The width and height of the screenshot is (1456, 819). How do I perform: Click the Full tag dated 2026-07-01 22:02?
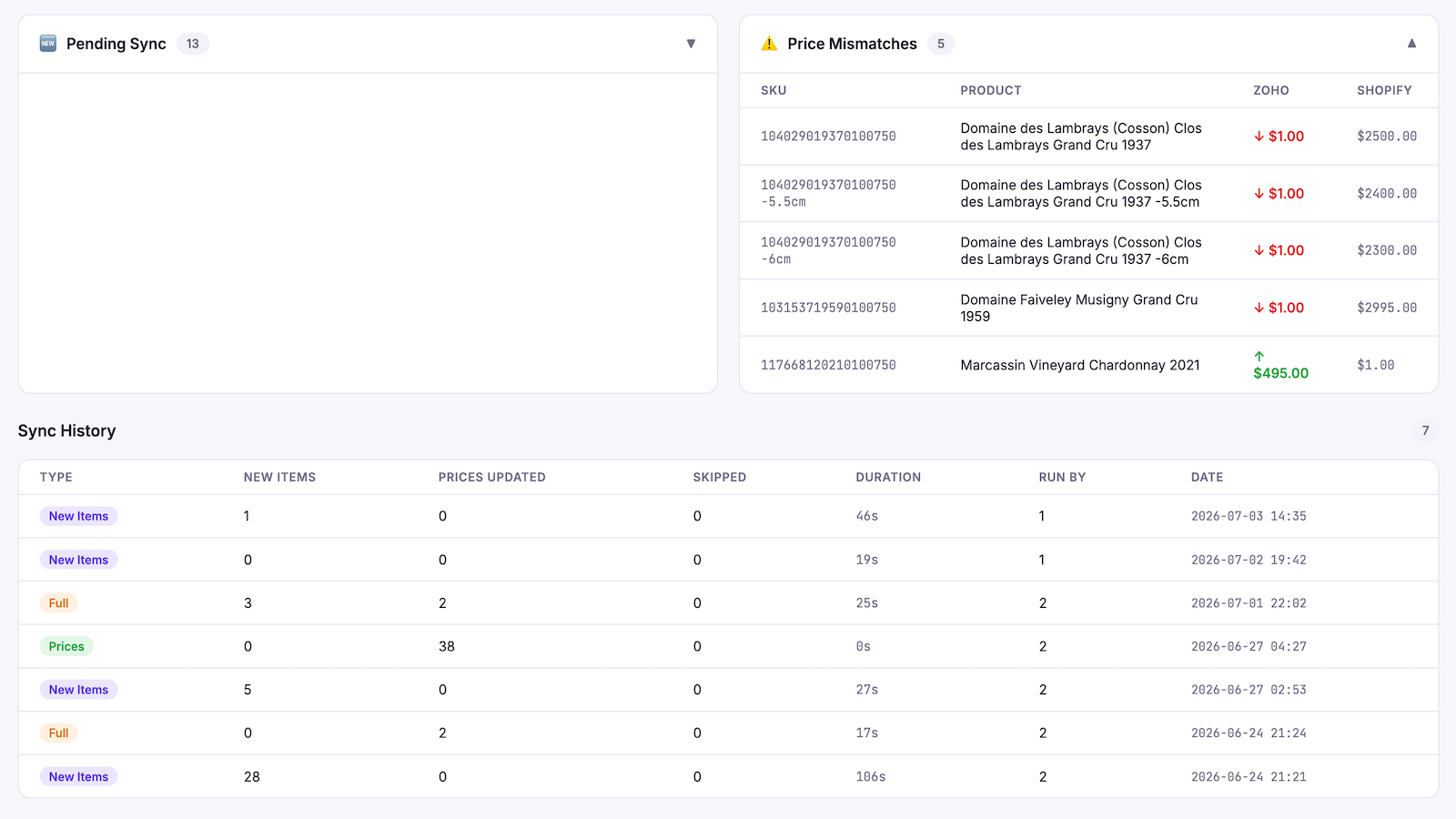[59, 603]
